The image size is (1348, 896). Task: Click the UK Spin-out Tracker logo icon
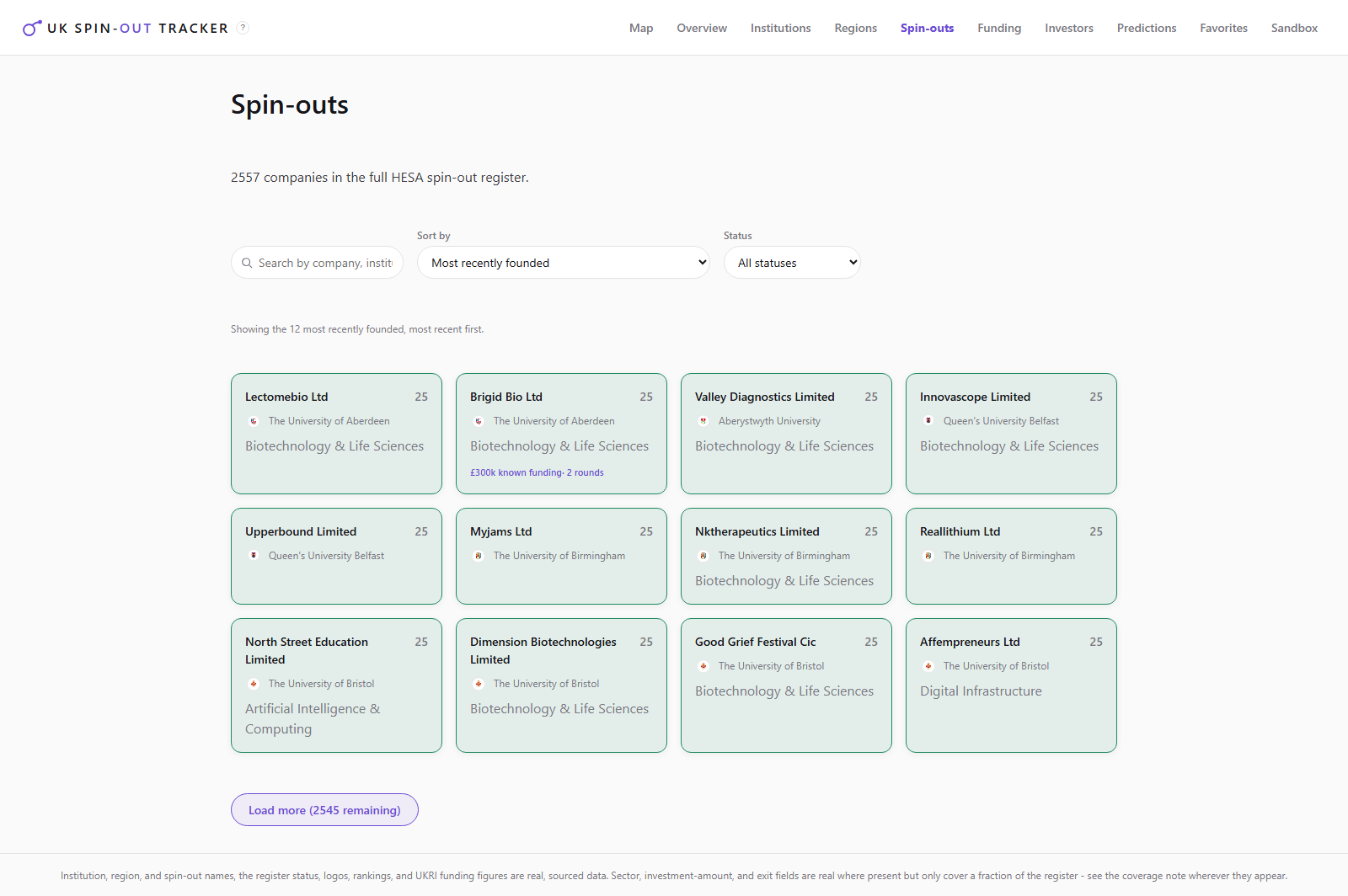click(x=32, y=29)
